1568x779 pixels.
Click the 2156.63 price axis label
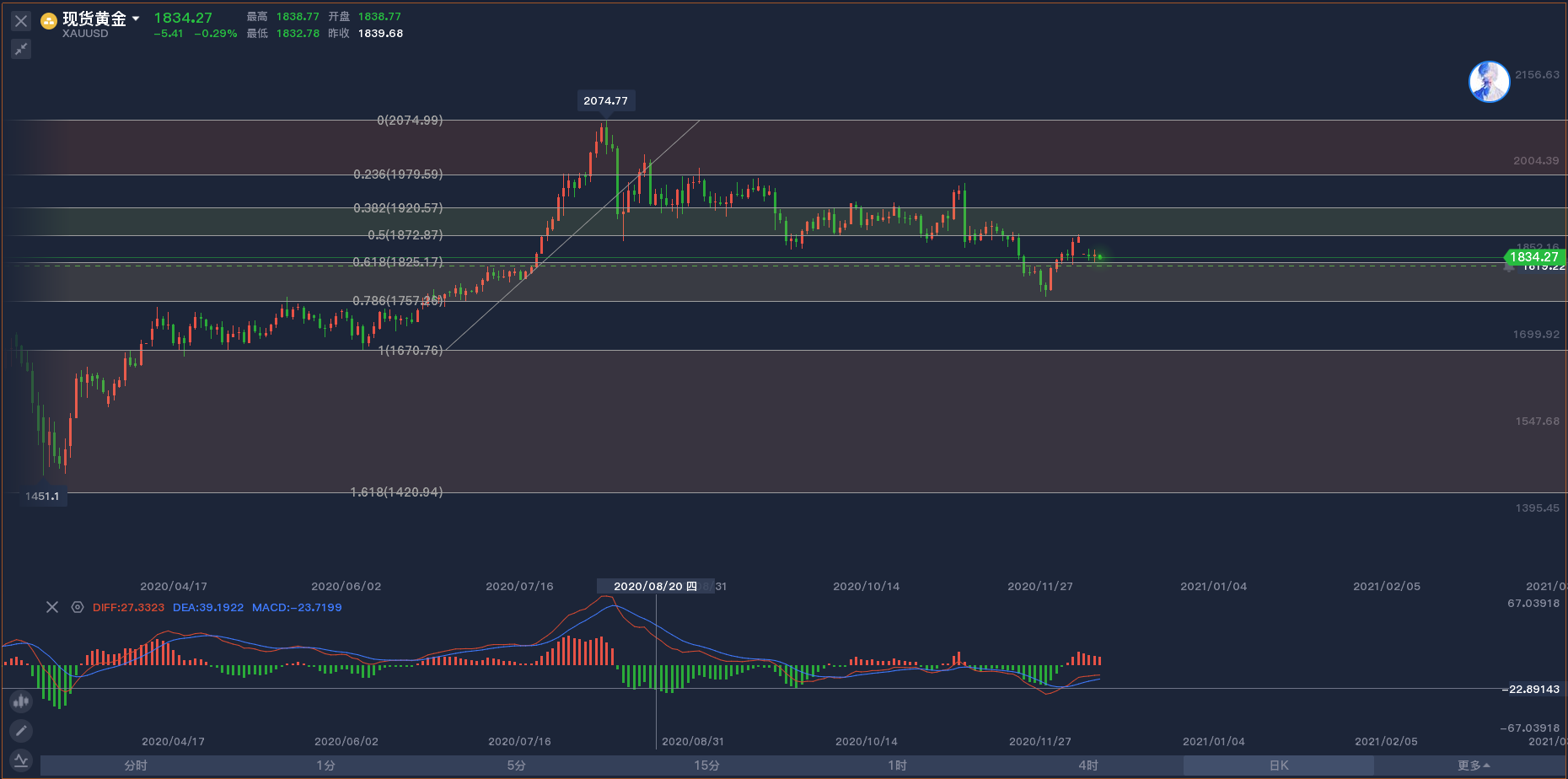1537,75
